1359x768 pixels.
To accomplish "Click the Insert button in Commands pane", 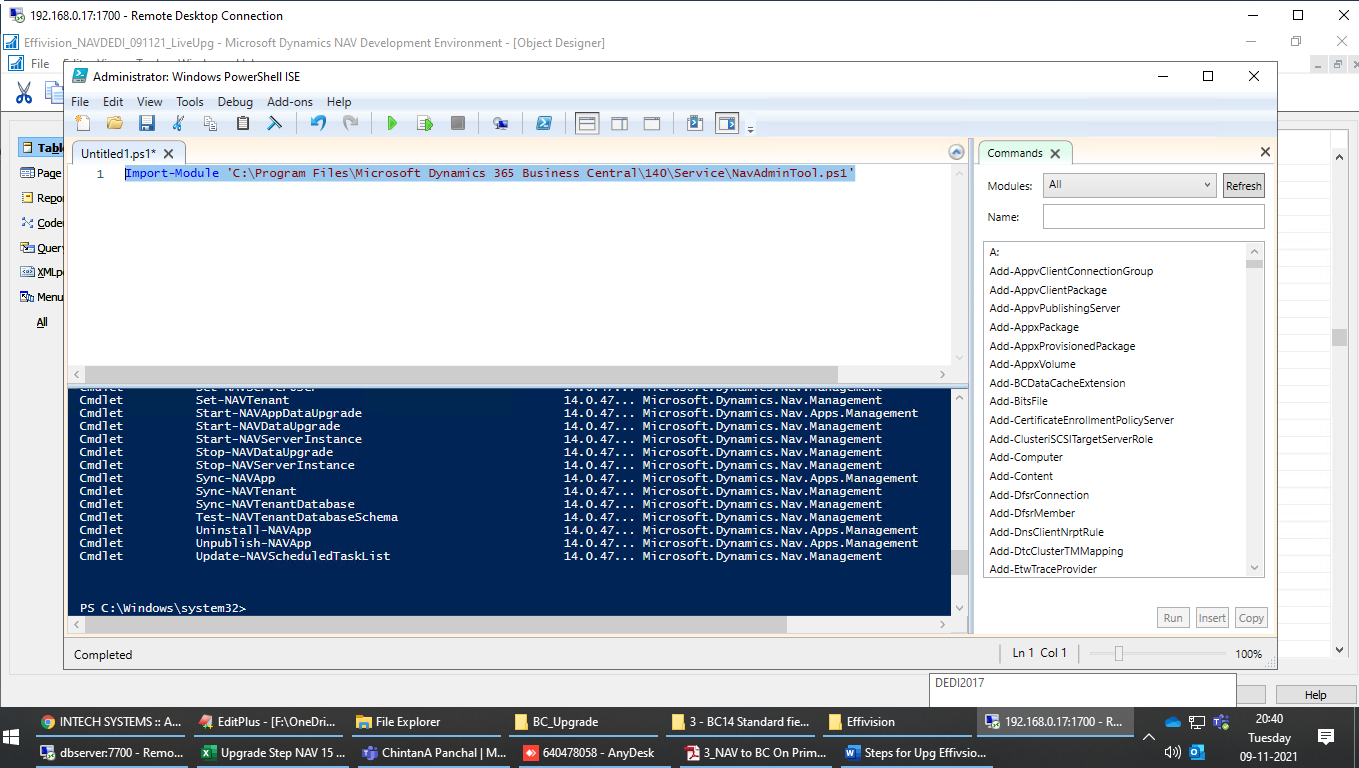I will point(1212,618).
